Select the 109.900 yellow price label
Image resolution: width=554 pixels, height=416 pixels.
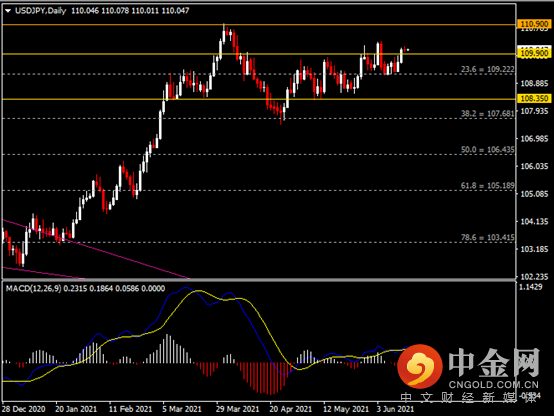[x=534, y=53]
